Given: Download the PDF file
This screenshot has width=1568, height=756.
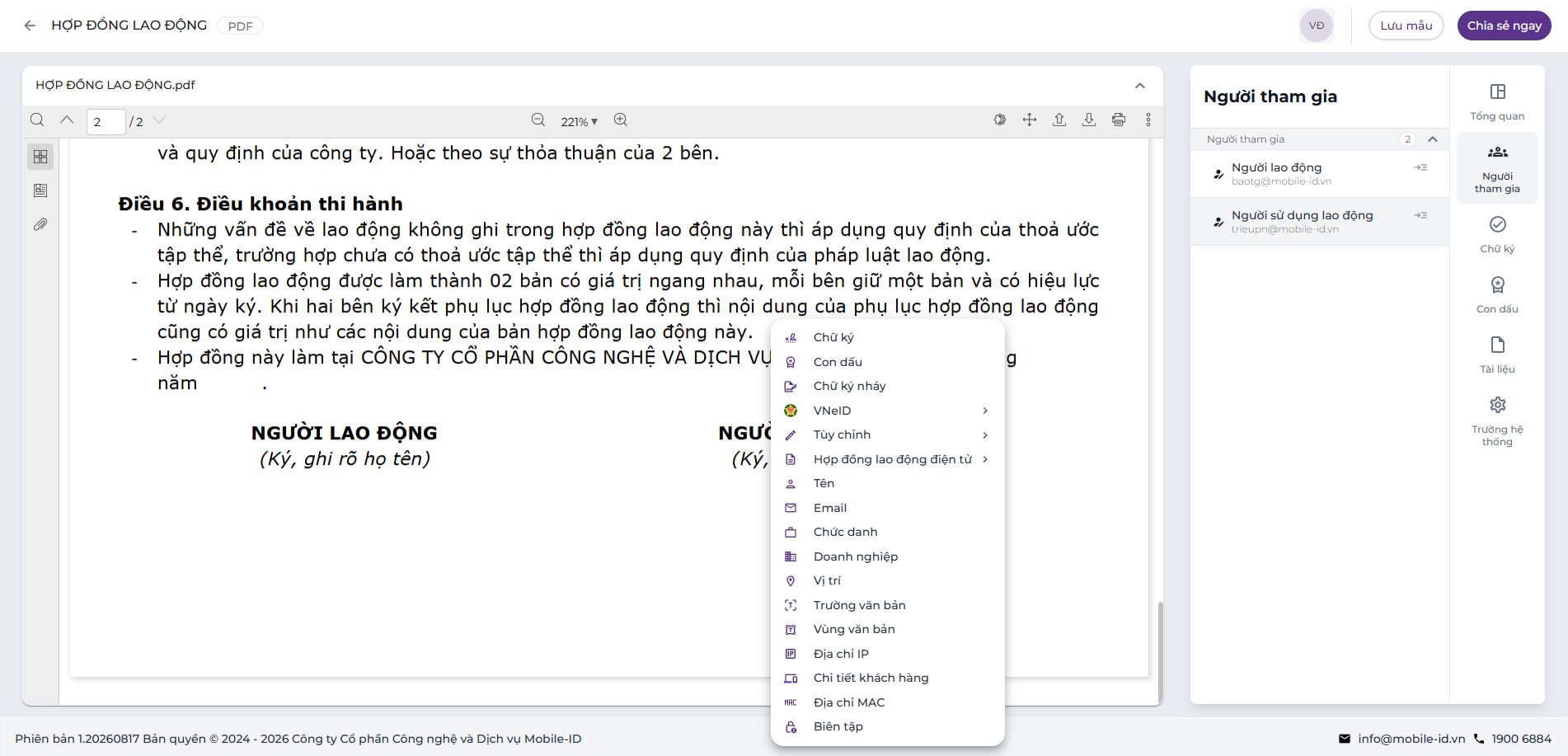Looking at the screenshot, I should (x=1089, y=120).
